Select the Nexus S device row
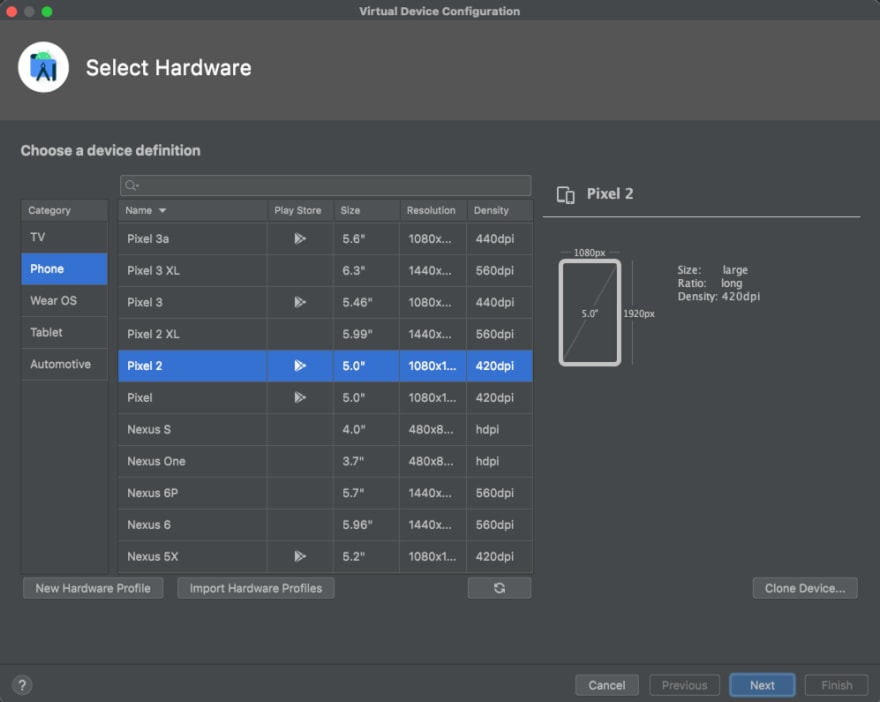 pos(326,429)
